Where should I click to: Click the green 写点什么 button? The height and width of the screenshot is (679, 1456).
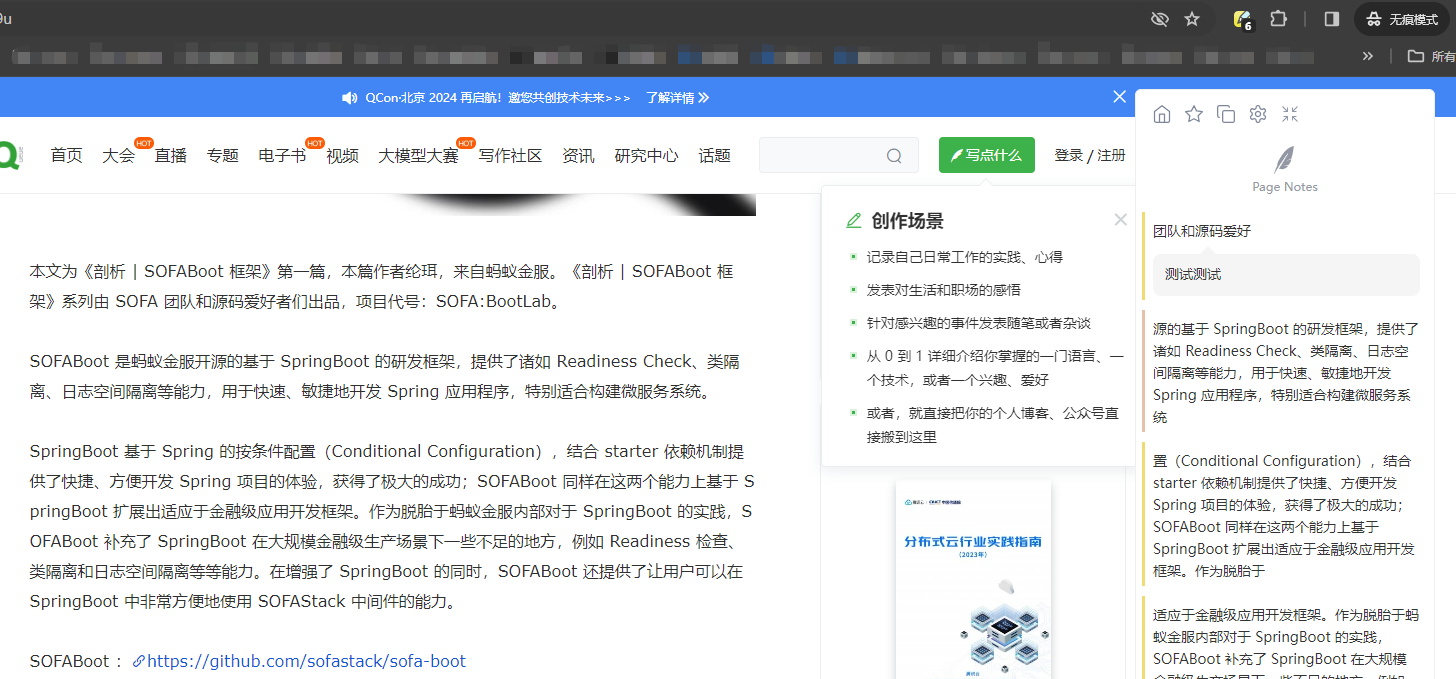point(987,155)
